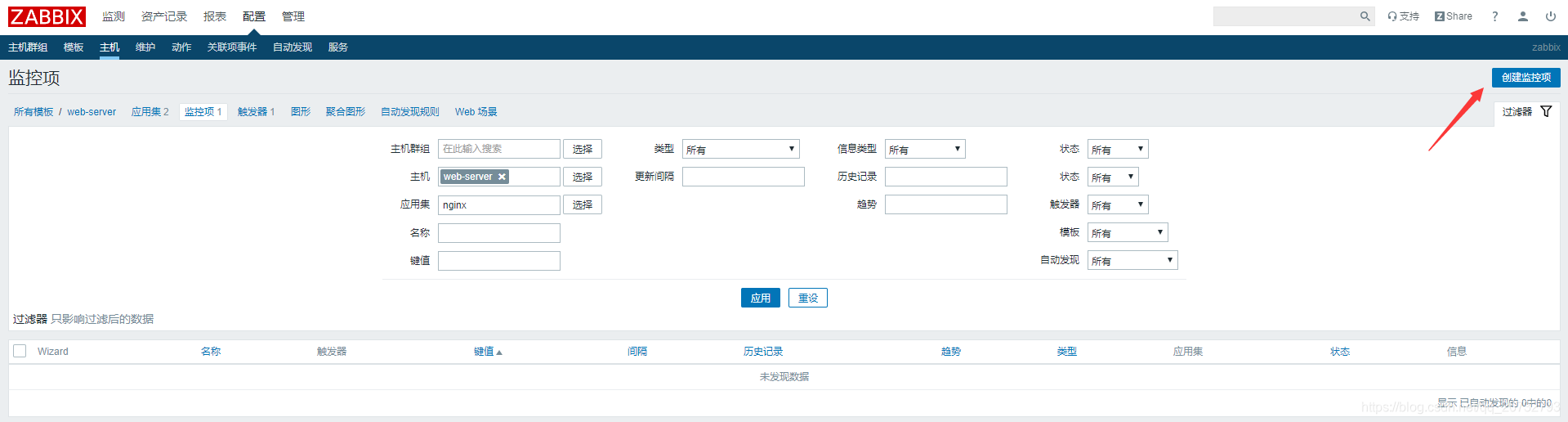Viewport: 1568px width, 422px height.
Task: Go to 主机群组 submenu
Action: [28, 47]
